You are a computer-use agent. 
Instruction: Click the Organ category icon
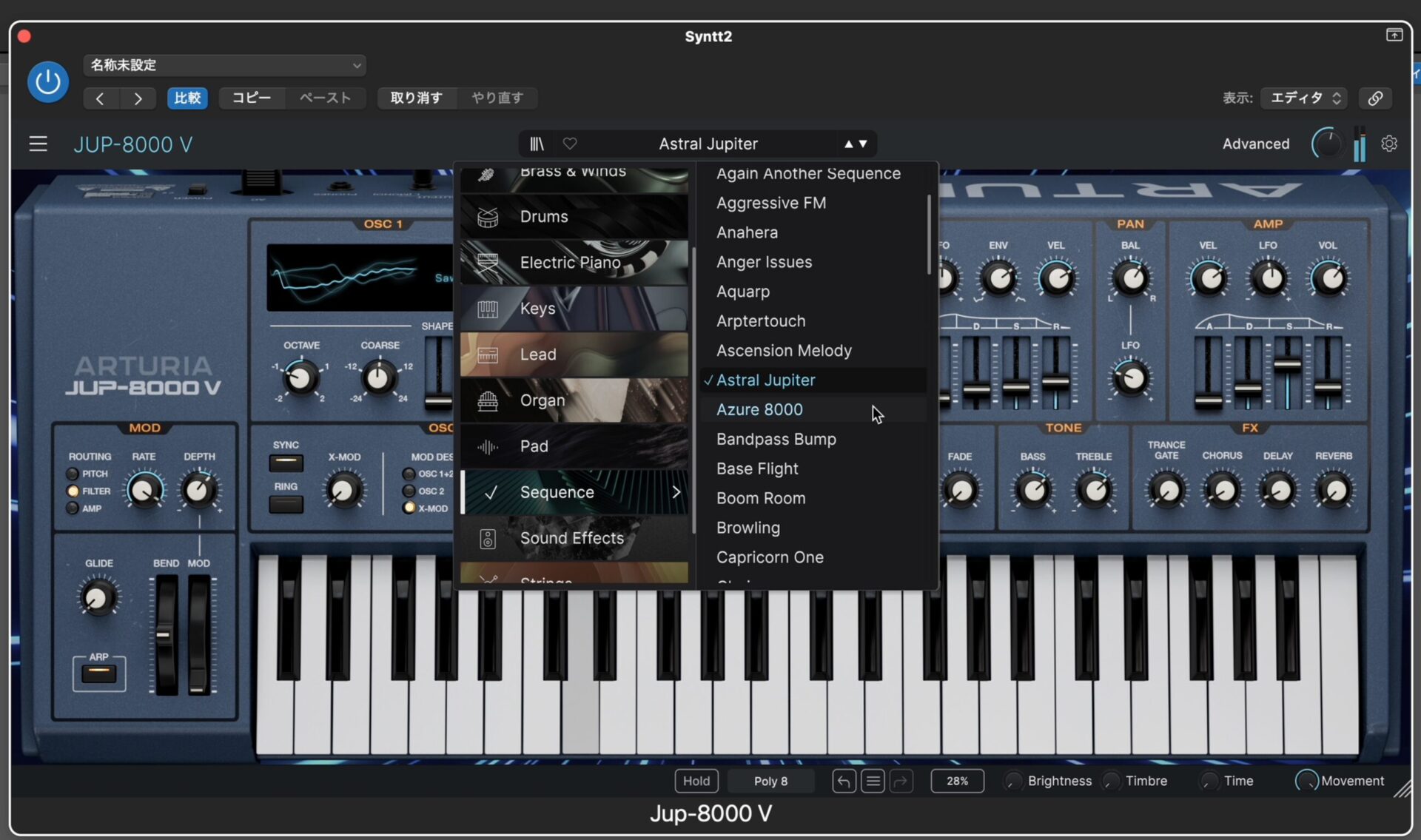[x=487, y=400]
